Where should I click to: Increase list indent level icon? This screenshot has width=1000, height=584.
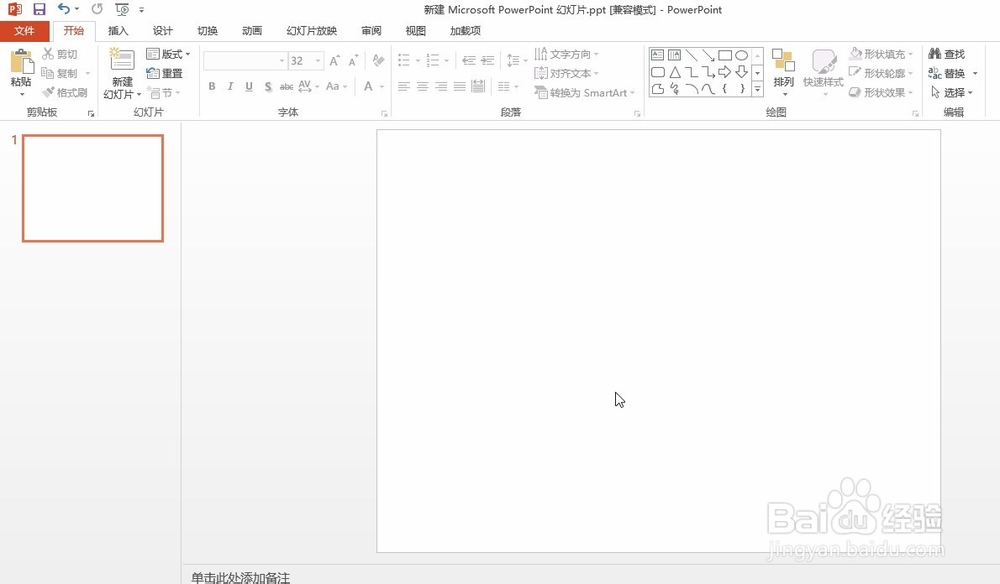[488, 61]
